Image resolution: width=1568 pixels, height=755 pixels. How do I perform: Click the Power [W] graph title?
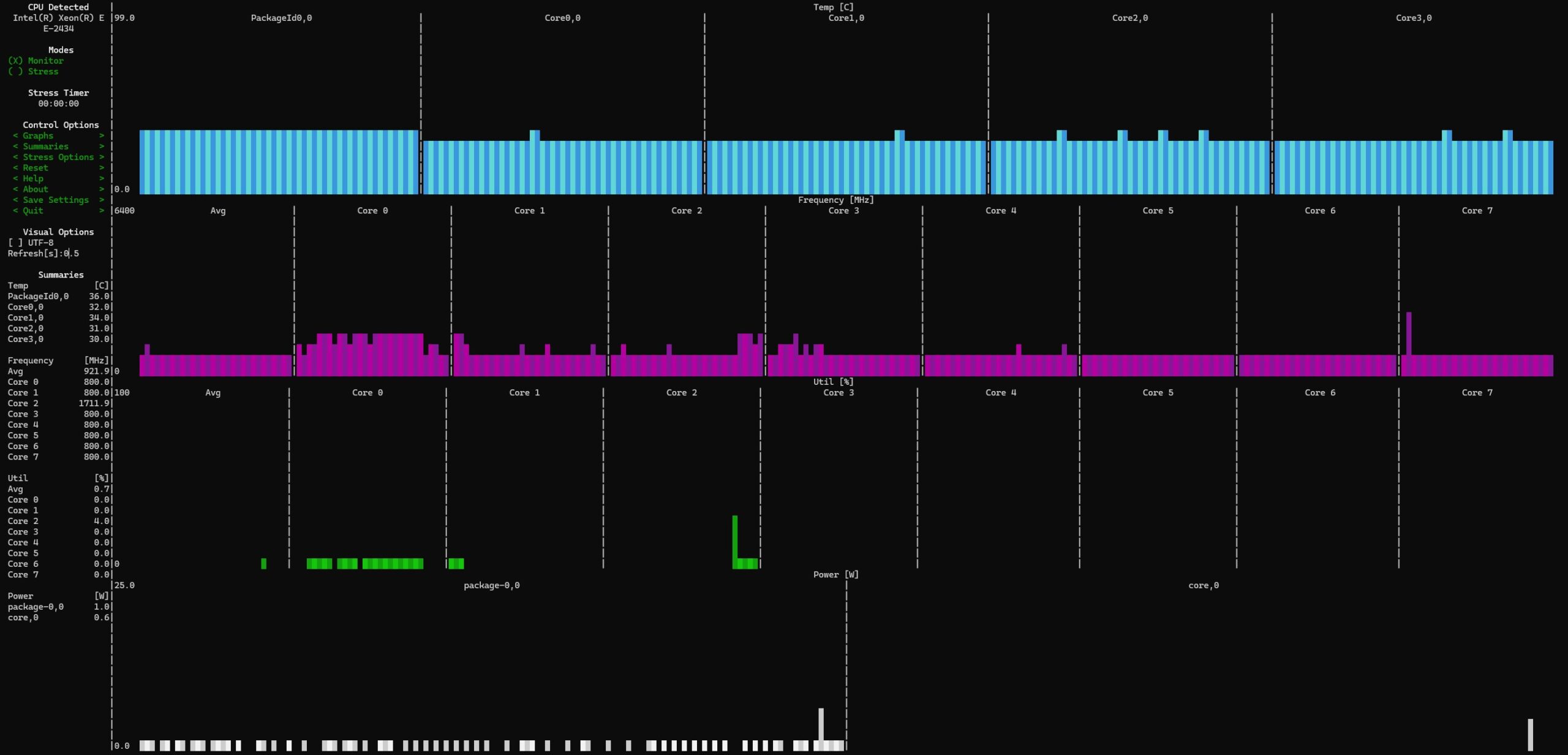click(x=835, y=575)
